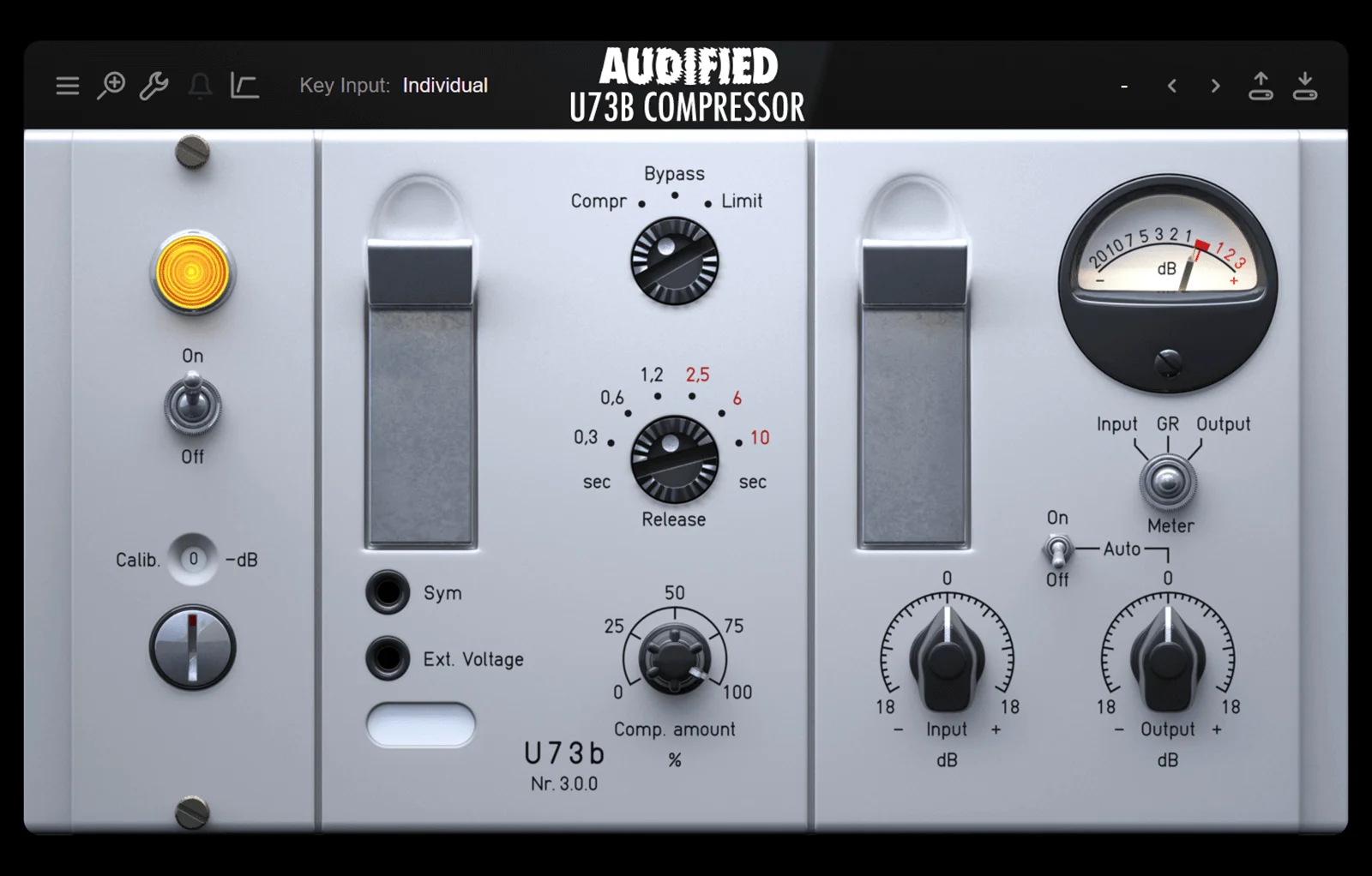
Task: Click the 'Release' label
Action: 674,519
